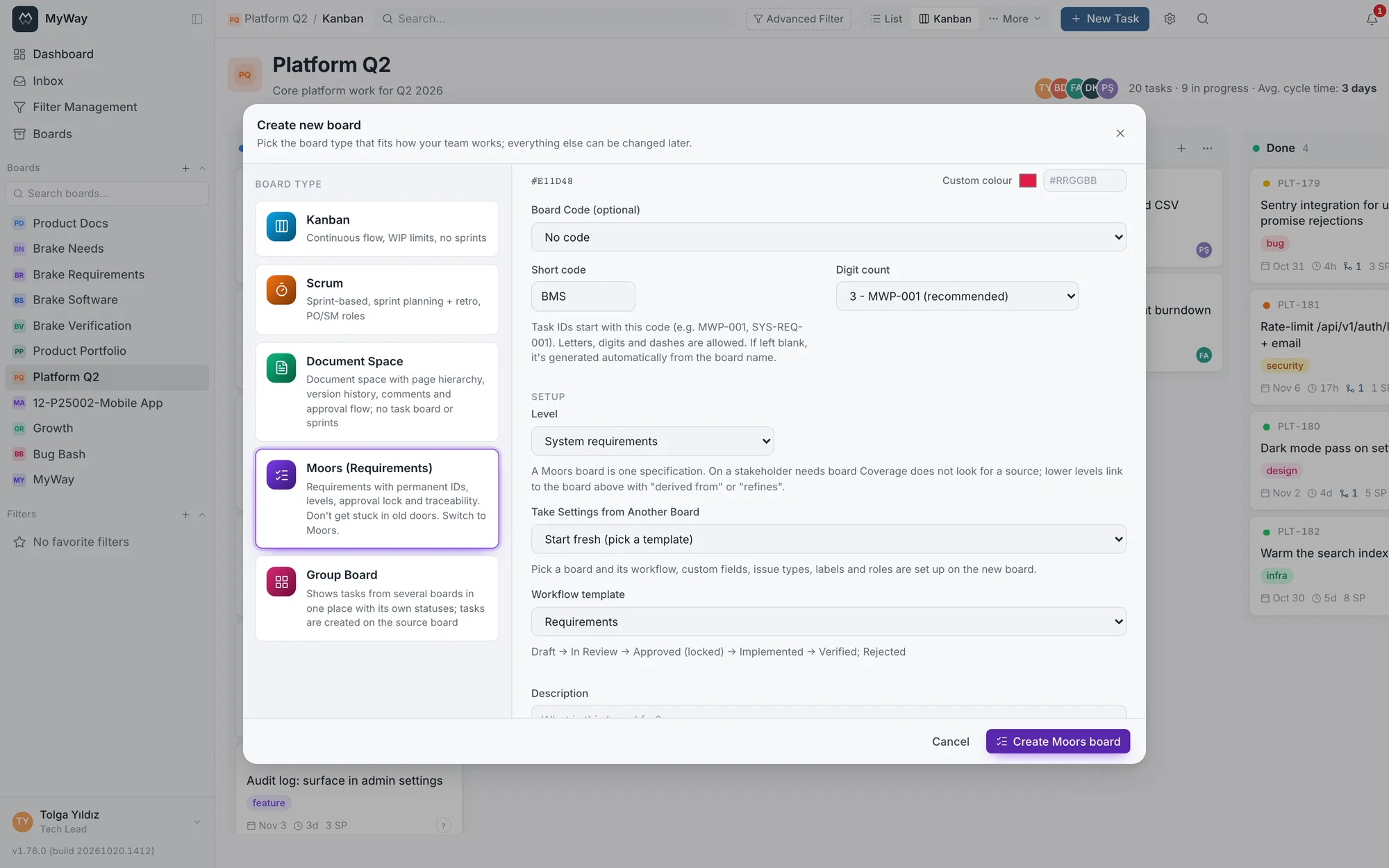Click the Search boards field
The image size is (1389, 868).
pos(107,194)
